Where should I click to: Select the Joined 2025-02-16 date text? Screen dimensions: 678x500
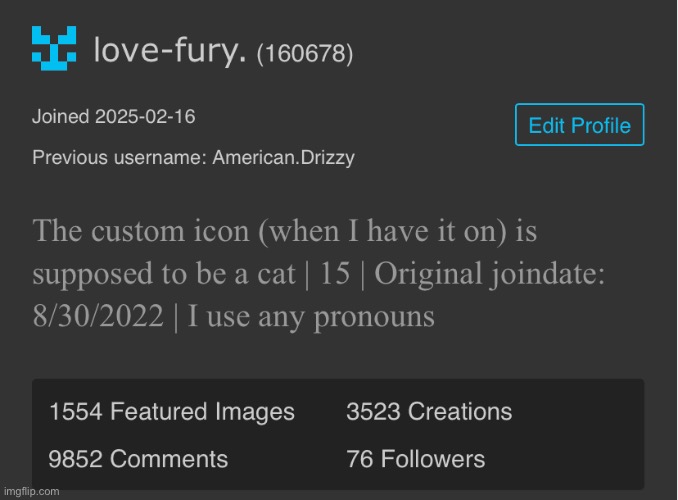click(x=113, y=117)
